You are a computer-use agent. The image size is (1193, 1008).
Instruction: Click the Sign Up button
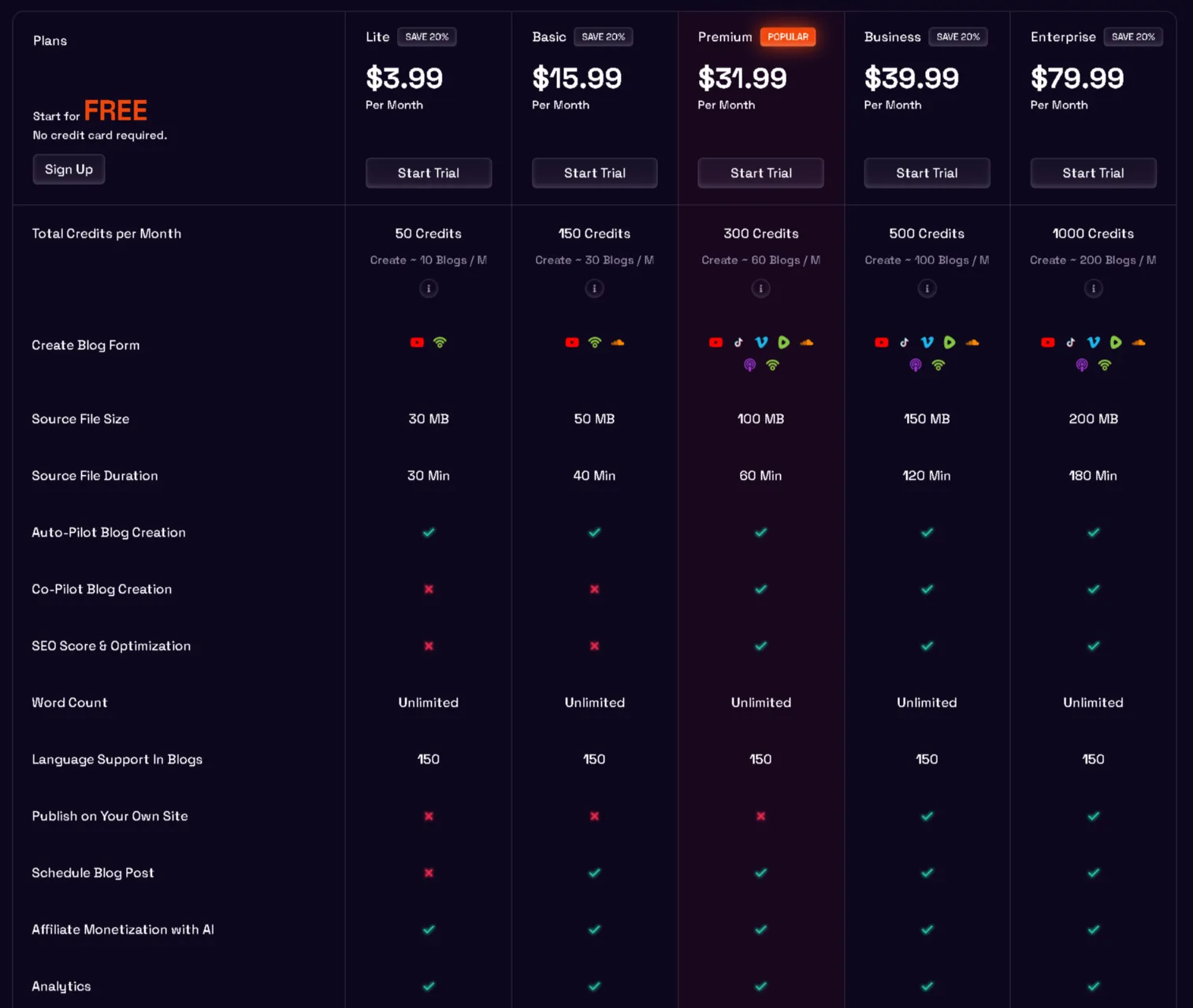(x=69, y=169)
